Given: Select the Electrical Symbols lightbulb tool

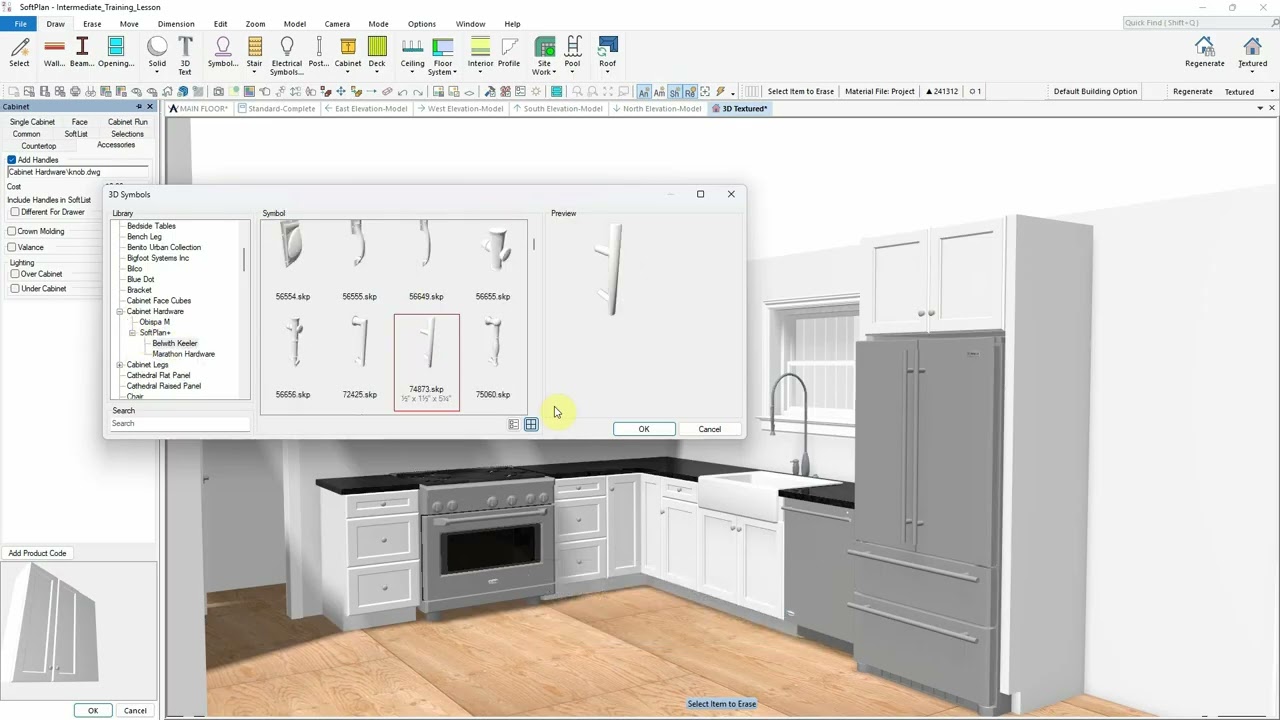Looking at the screenshot, I should pos(287,55).
